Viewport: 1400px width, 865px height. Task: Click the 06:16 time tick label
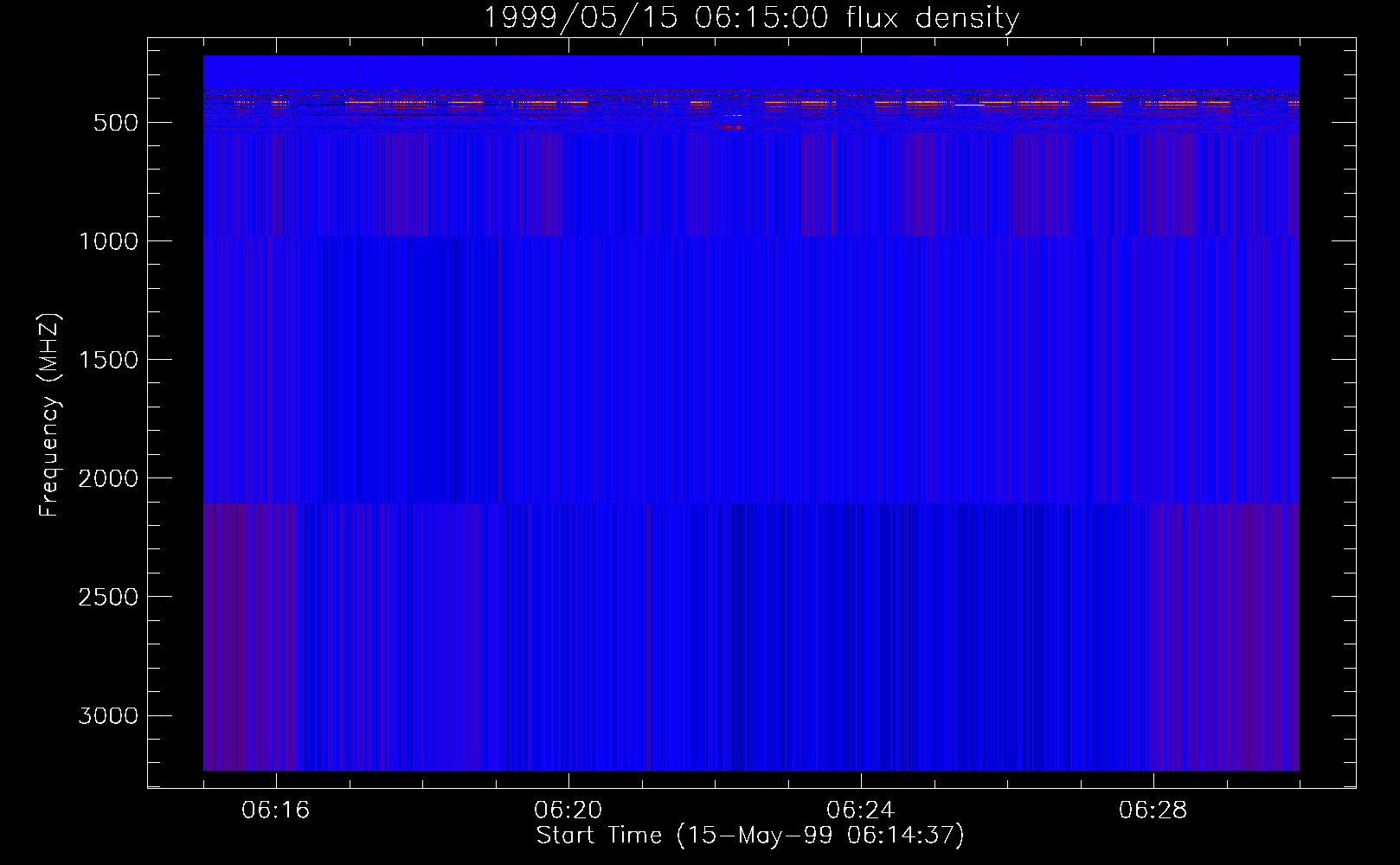point(276,811)
